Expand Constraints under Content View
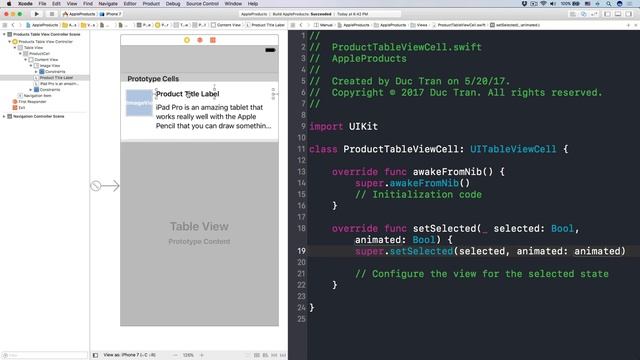The image size is (640, 360). click(31, 89)
